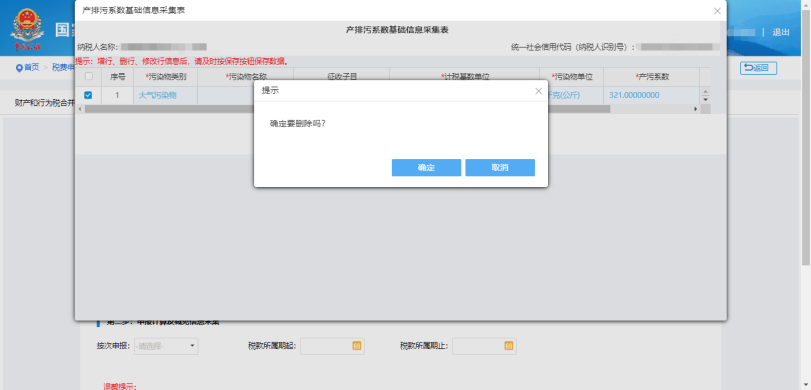
Task: Click the 首页 location pin icon
Action: pyautogui.click(x=19, y=68)
